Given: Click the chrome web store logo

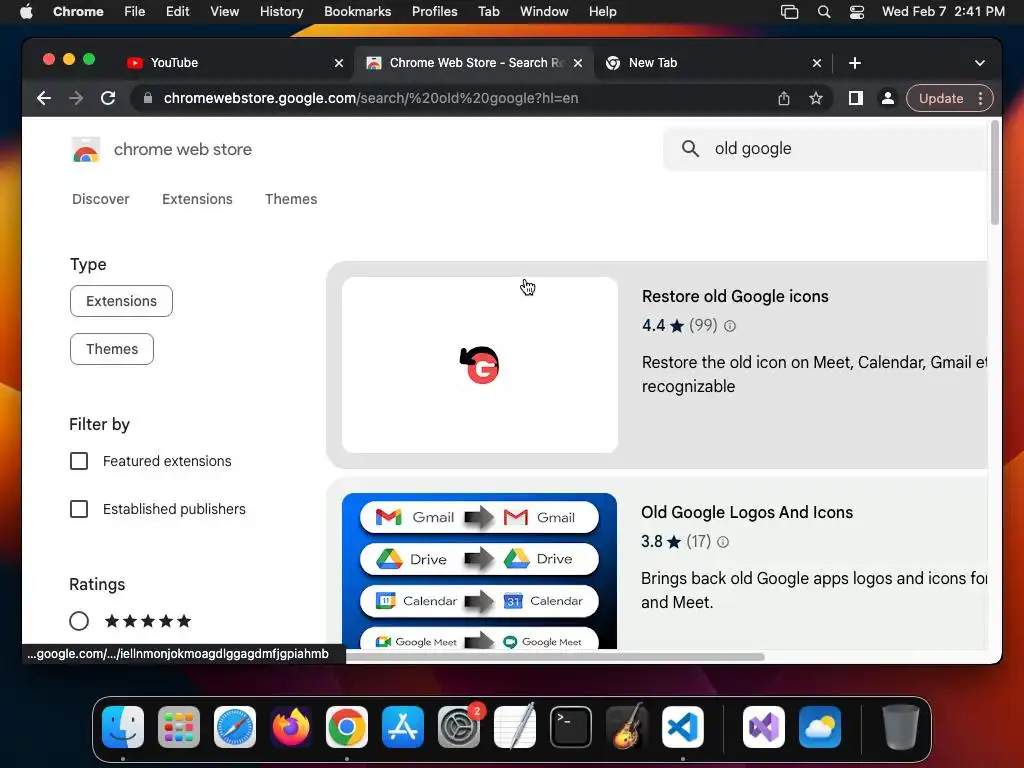Looking at the screenshot, I should (x=86, y=150).
